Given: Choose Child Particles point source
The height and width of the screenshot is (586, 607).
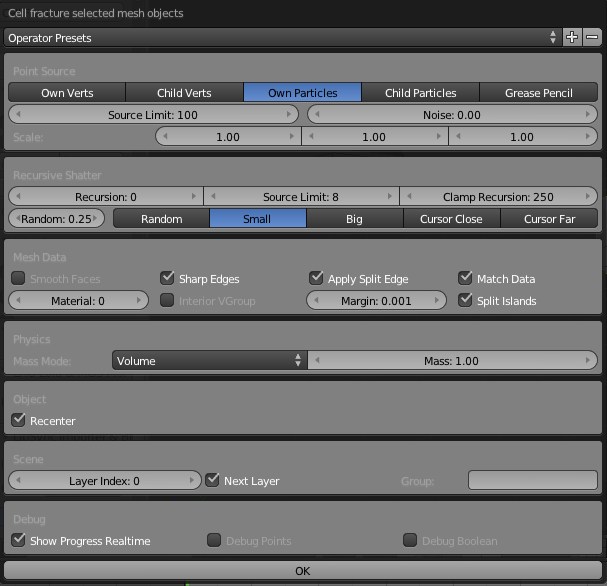Looking at the screenshot, I should click(x=420, y=93).
